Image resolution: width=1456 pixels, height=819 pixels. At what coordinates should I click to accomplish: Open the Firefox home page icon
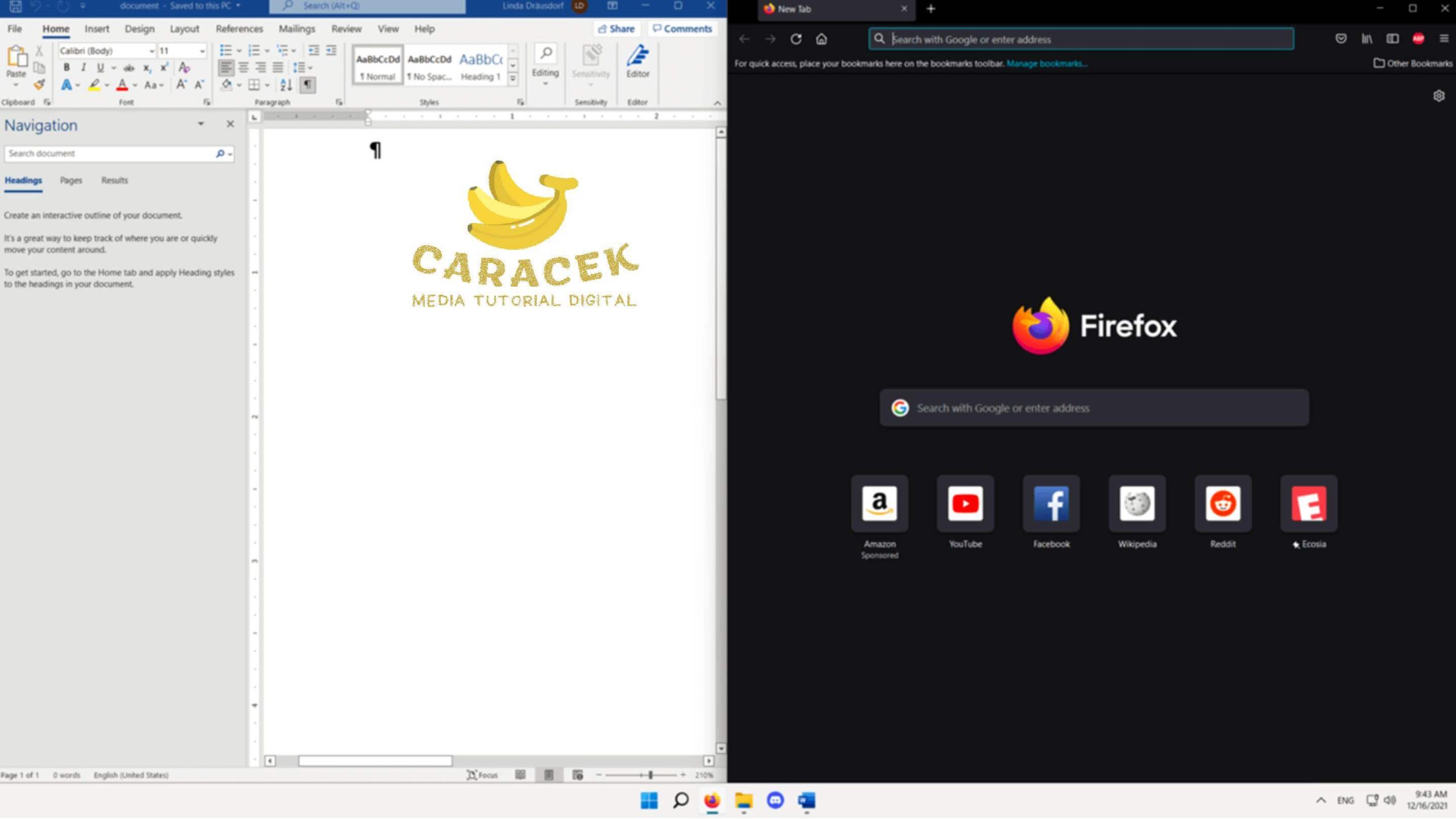(x=821, y=39)
